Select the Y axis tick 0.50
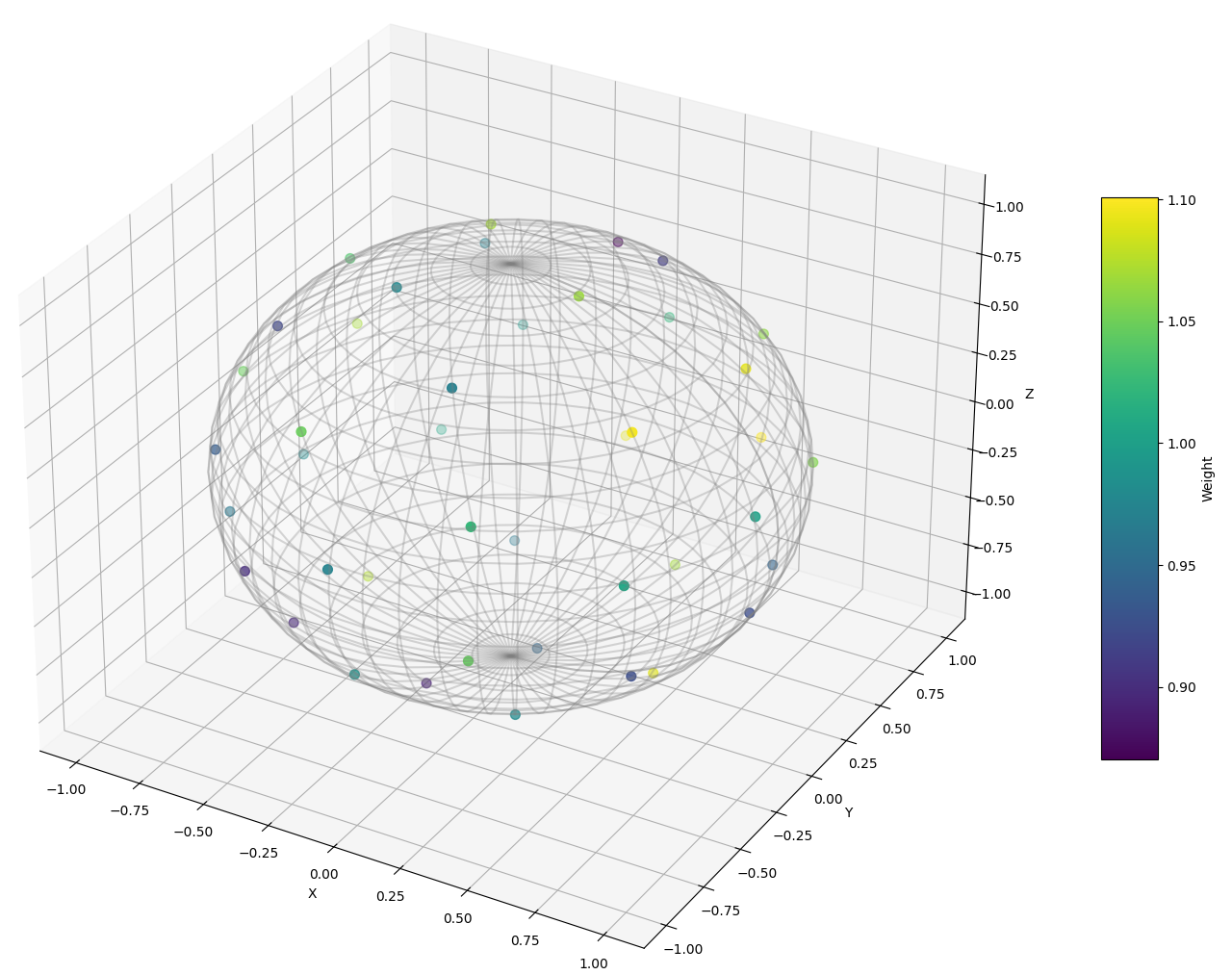The height and width of the screenshot is (975, 1232). pos(897,729)
